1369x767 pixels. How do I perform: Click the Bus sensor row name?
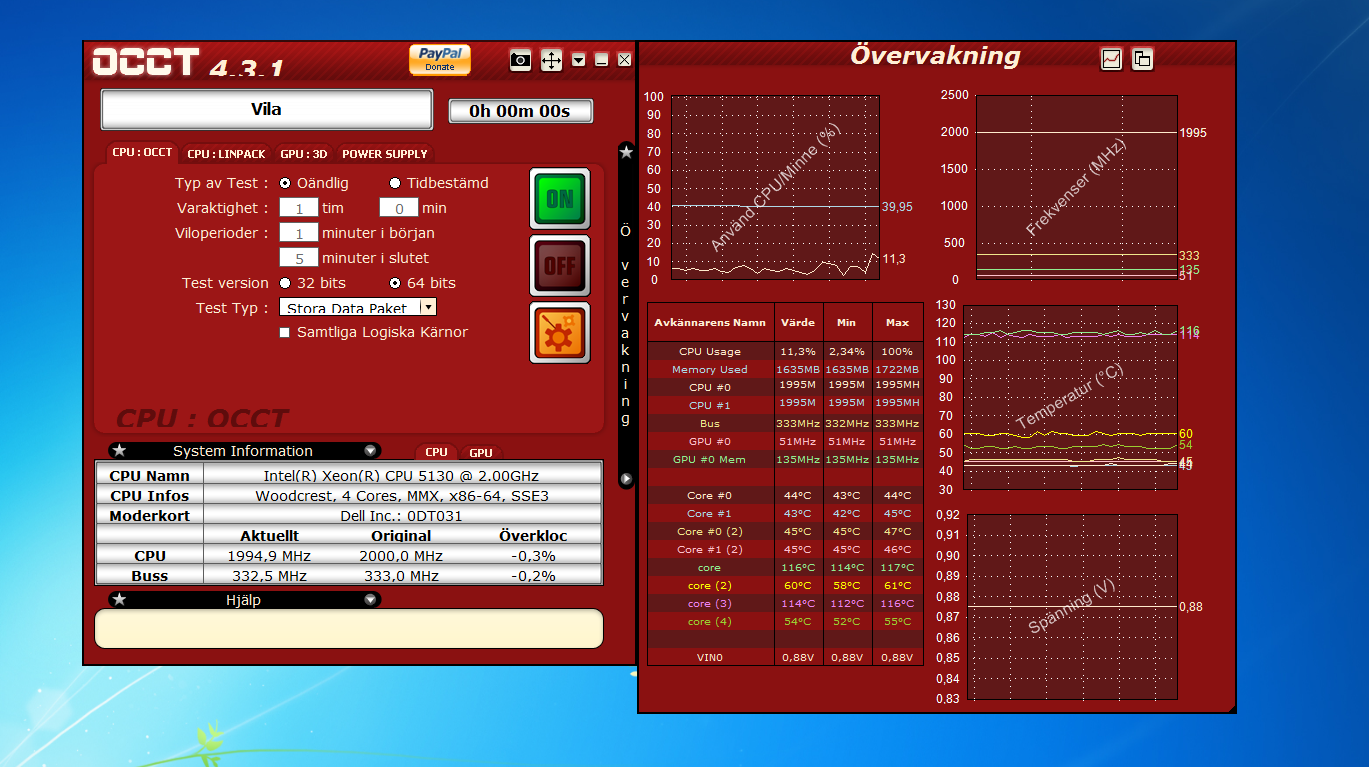(x=710, y=424)
